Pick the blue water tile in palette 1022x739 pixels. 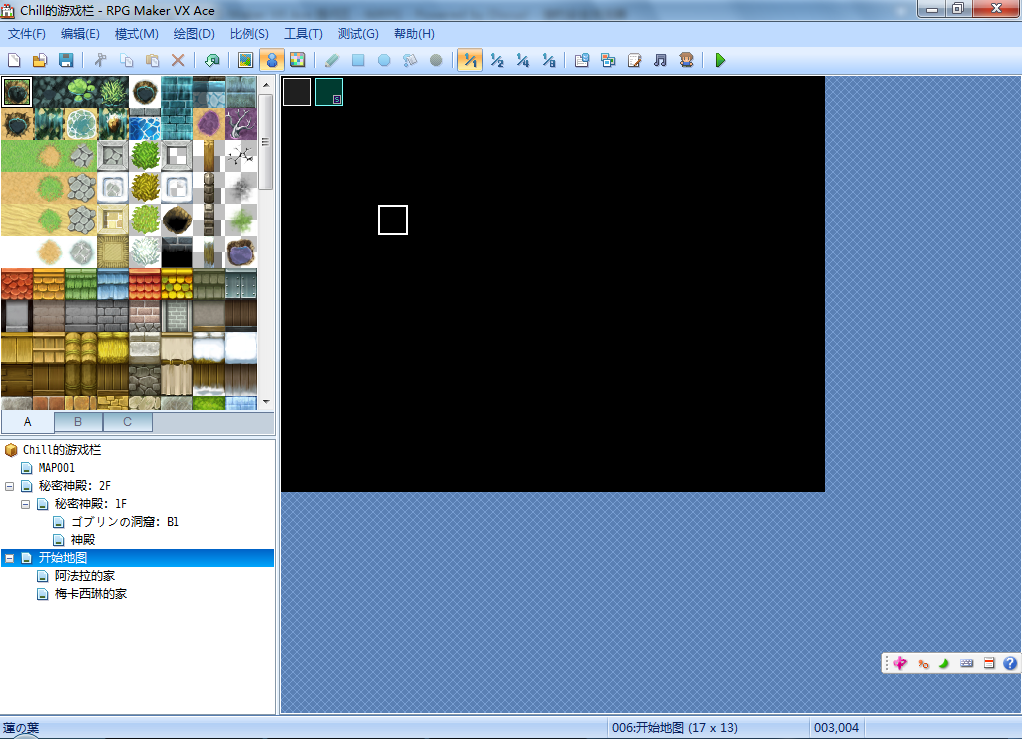coord(145,125)
